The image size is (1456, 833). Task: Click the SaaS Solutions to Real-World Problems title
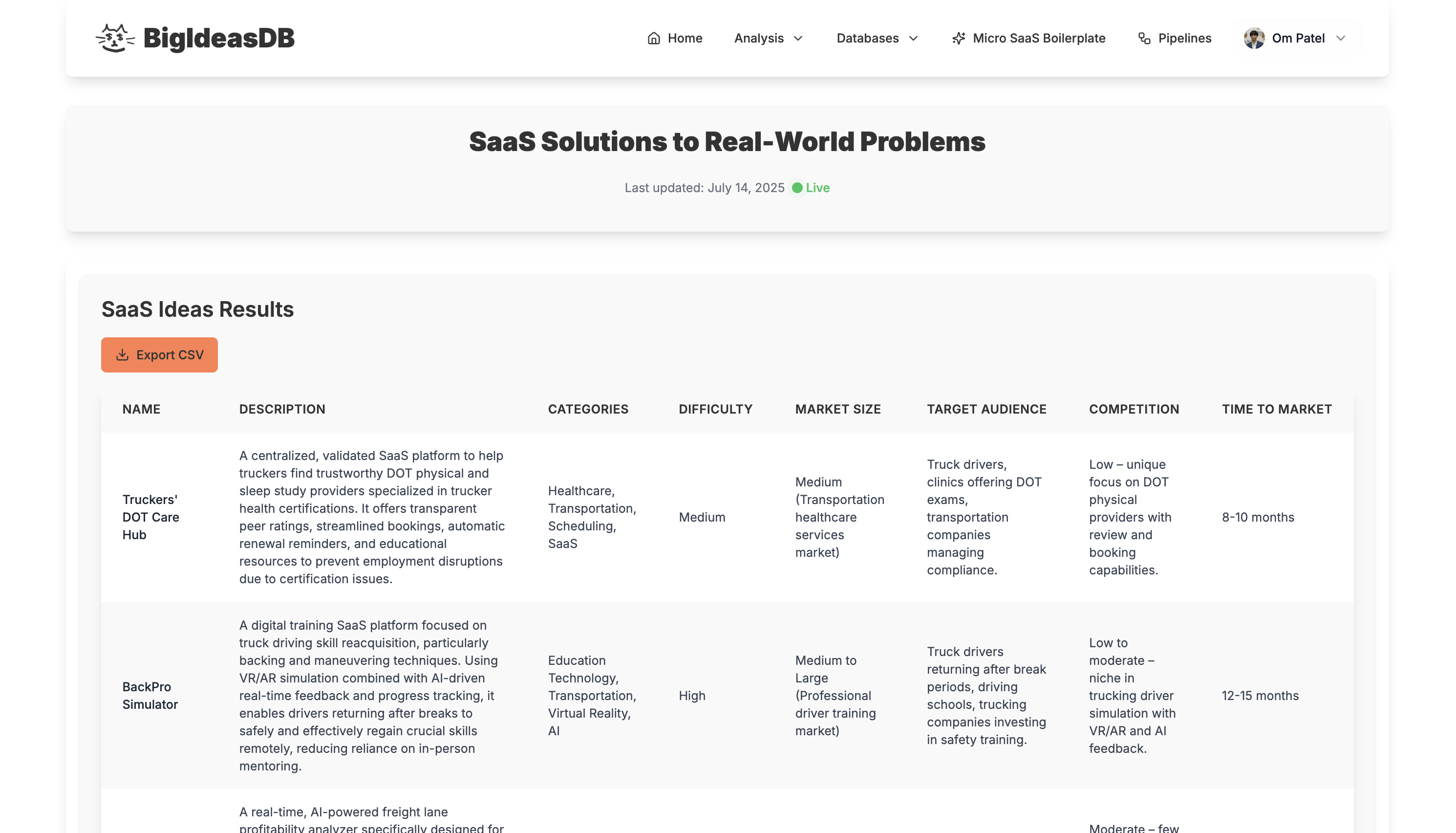[727, 141]
